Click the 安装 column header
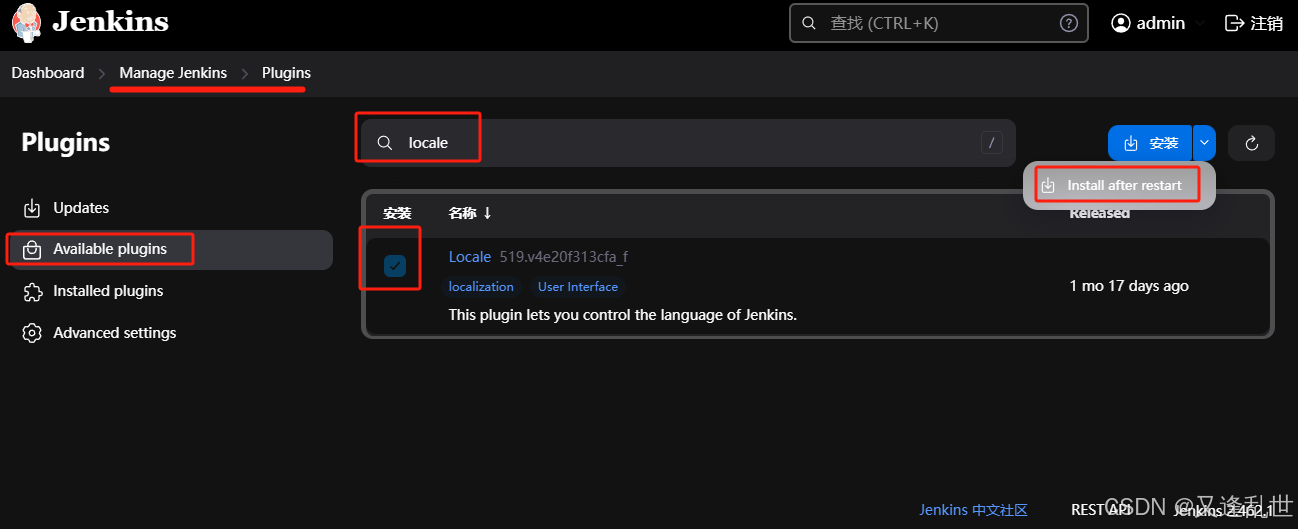Viewport: 1298px width, 529px height. 397,213
